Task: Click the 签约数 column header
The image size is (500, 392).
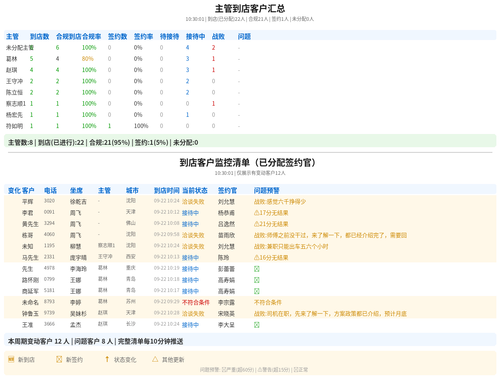Action: point(117,36)
